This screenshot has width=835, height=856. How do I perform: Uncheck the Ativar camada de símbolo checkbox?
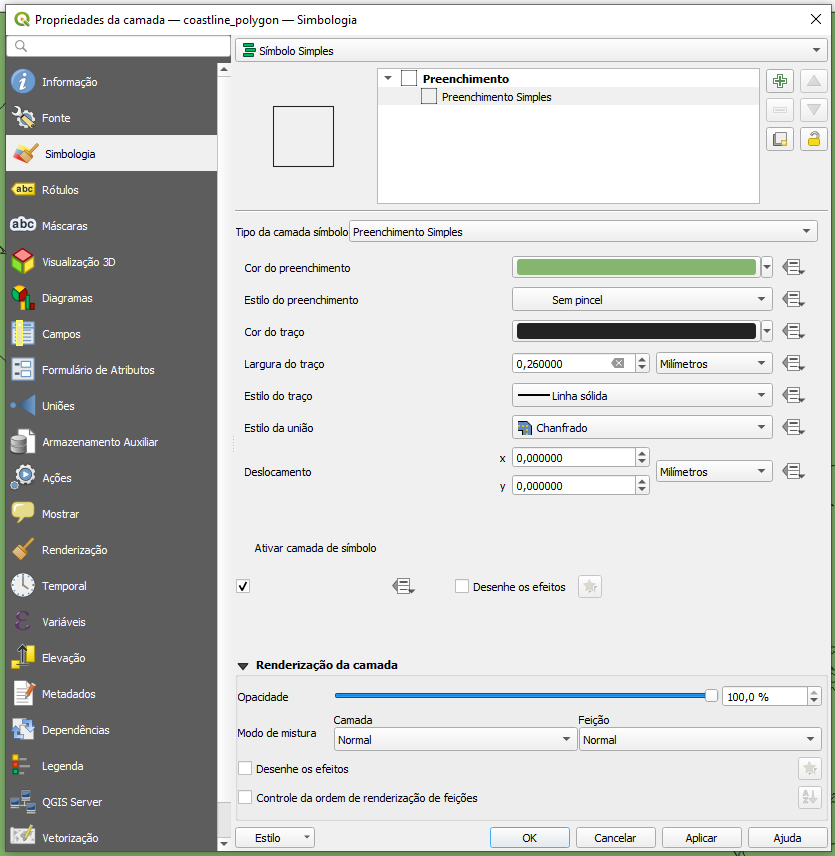pyautogui.click(x=243, y=586)
